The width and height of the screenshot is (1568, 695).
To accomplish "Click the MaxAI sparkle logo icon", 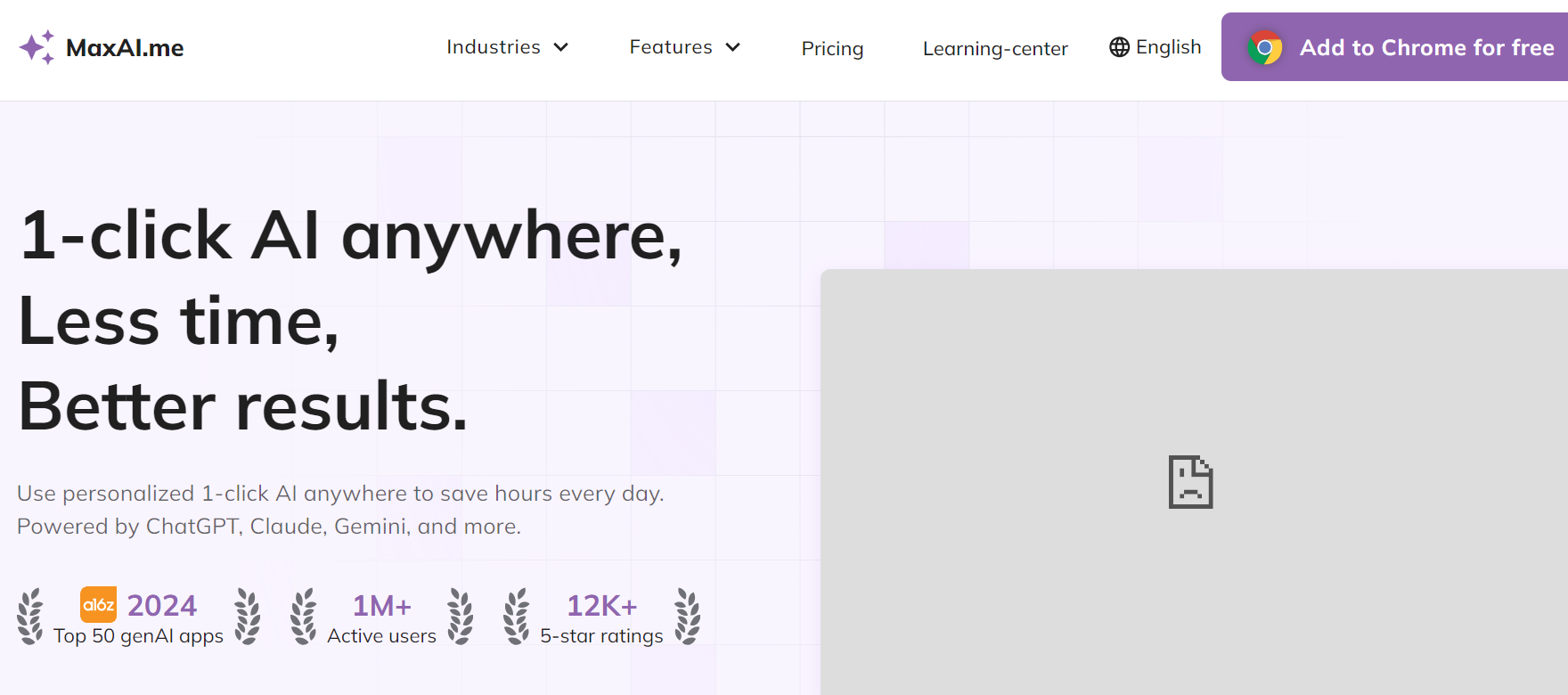I will (x=37, y=47).
